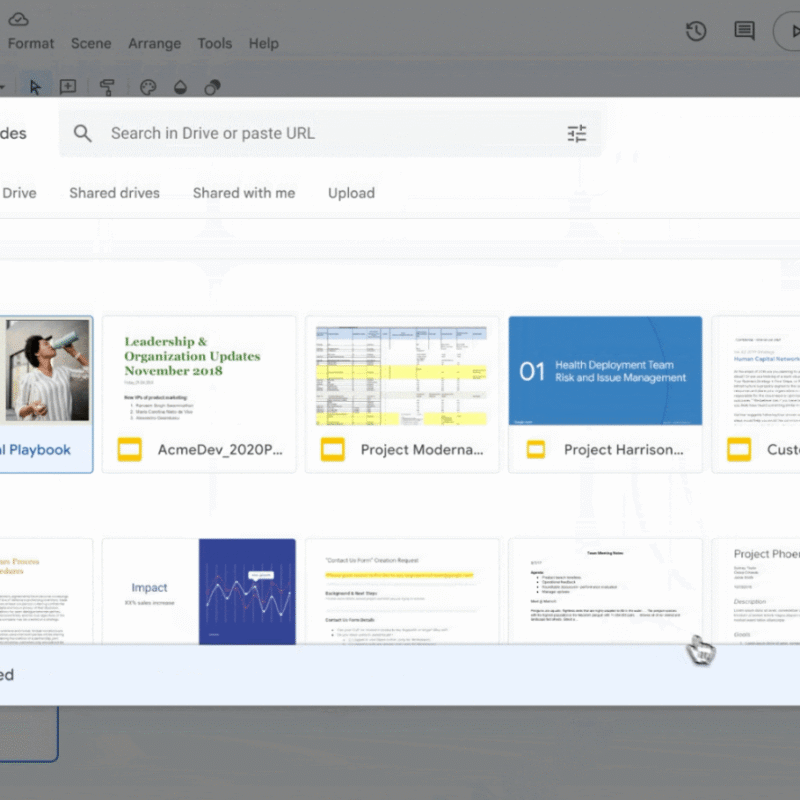Click the search magnifier in the Drive dialog
The height and width of the screenshot is (800, 800).
click(x=83, y=133)
